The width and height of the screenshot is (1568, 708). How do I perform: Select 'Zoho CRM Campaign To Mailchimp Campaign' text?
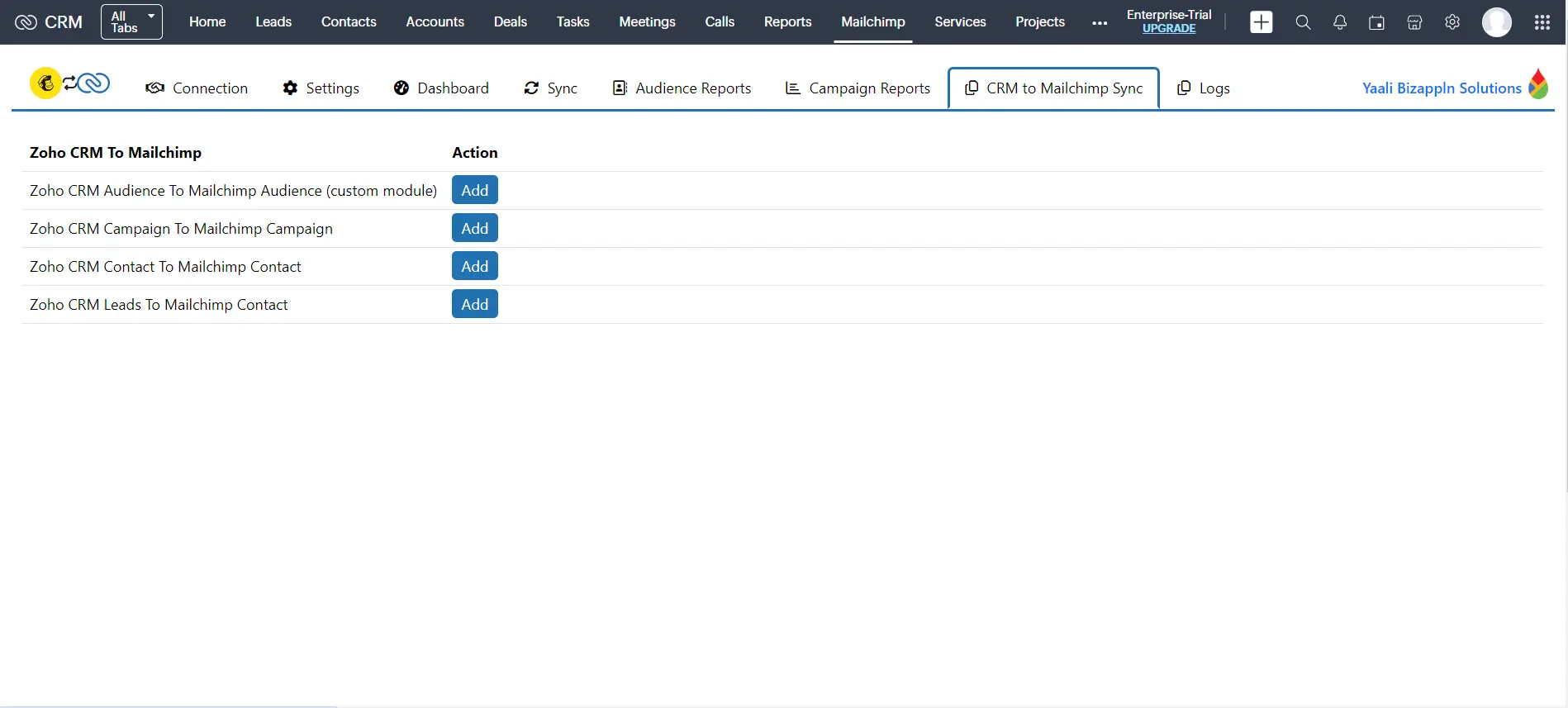(181, 229)
